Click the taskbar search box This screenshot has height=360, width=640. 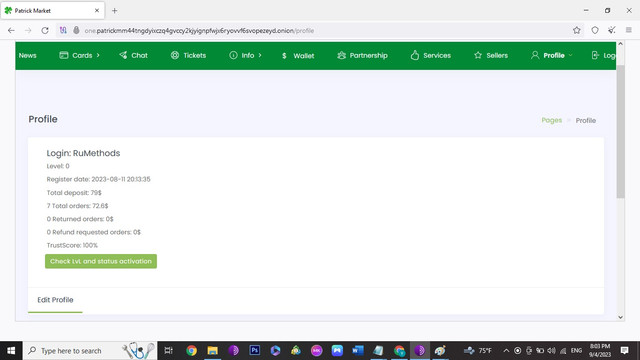pyautogui.click(x=90, y=351)
